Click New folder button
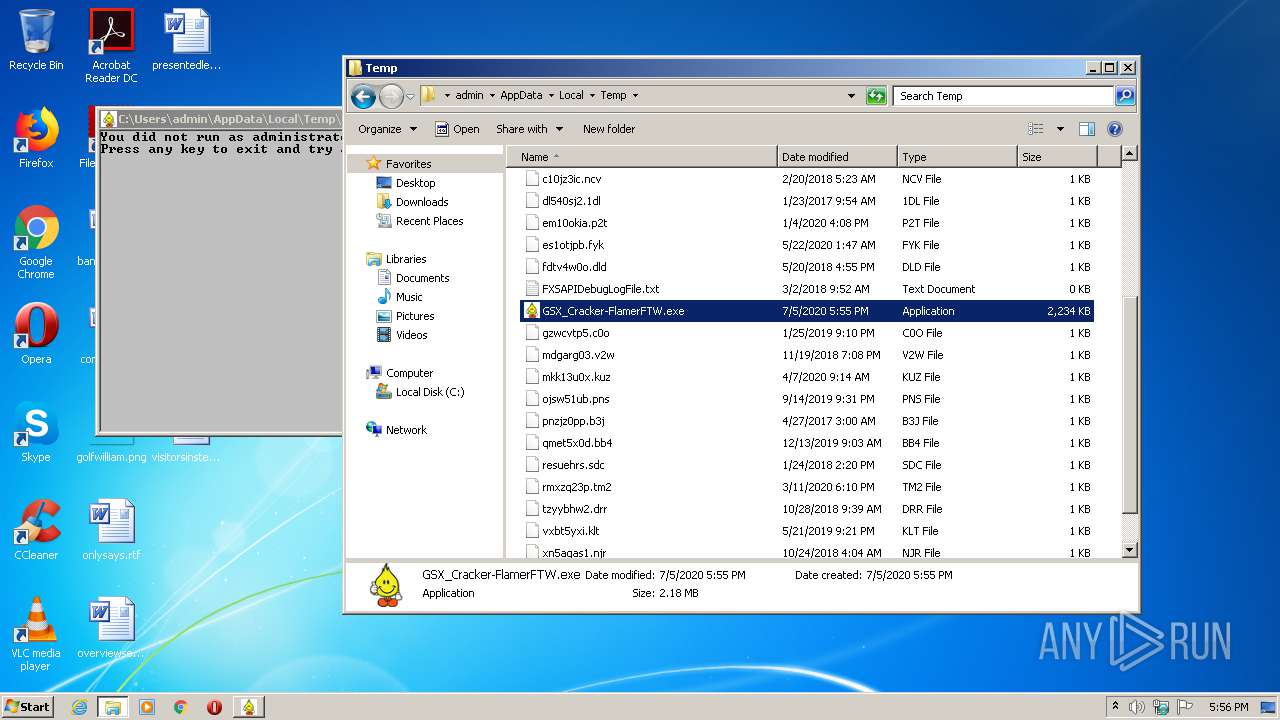Image resolution: width=1280 pixels, height=720 pixels. click(609, 129)
